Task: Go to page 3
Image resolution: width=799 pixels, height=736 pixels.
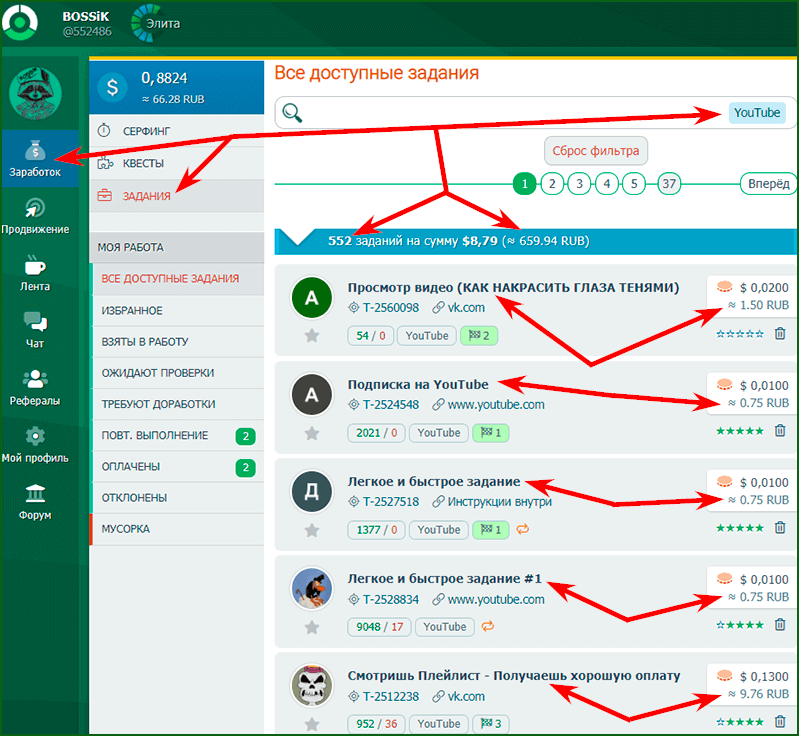Action: [x=579, y=183]
